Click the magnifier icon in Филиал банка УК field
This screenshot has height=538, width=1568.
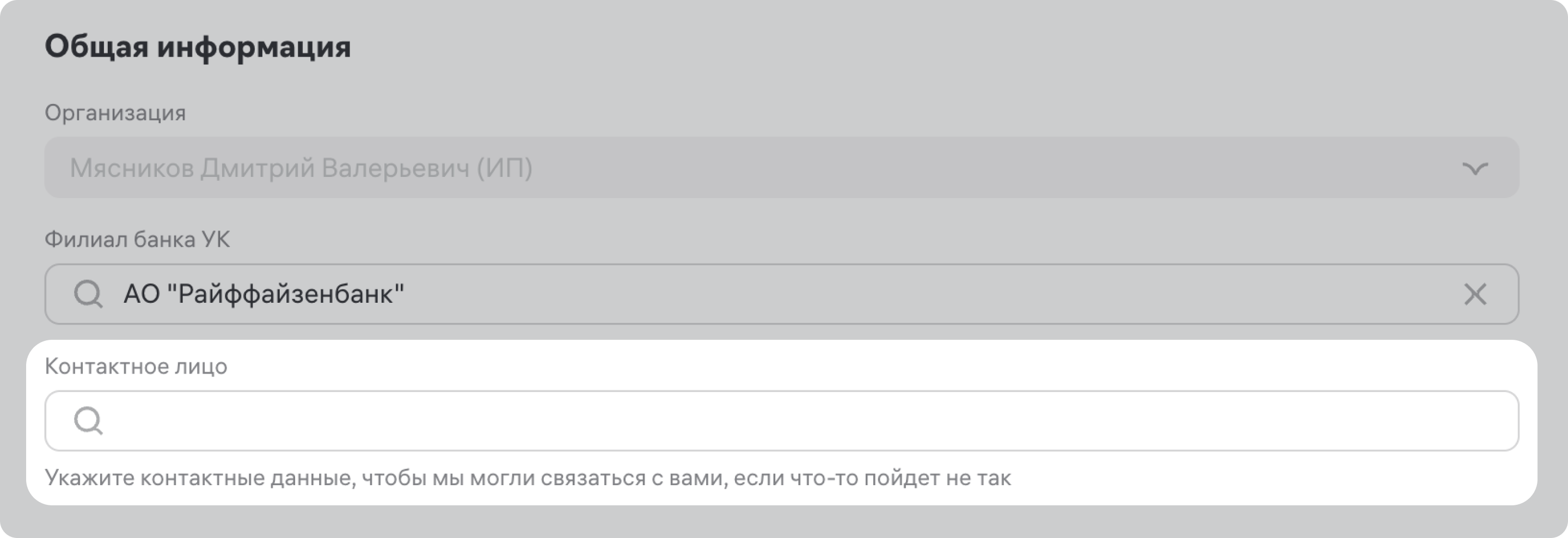[88, 294]
